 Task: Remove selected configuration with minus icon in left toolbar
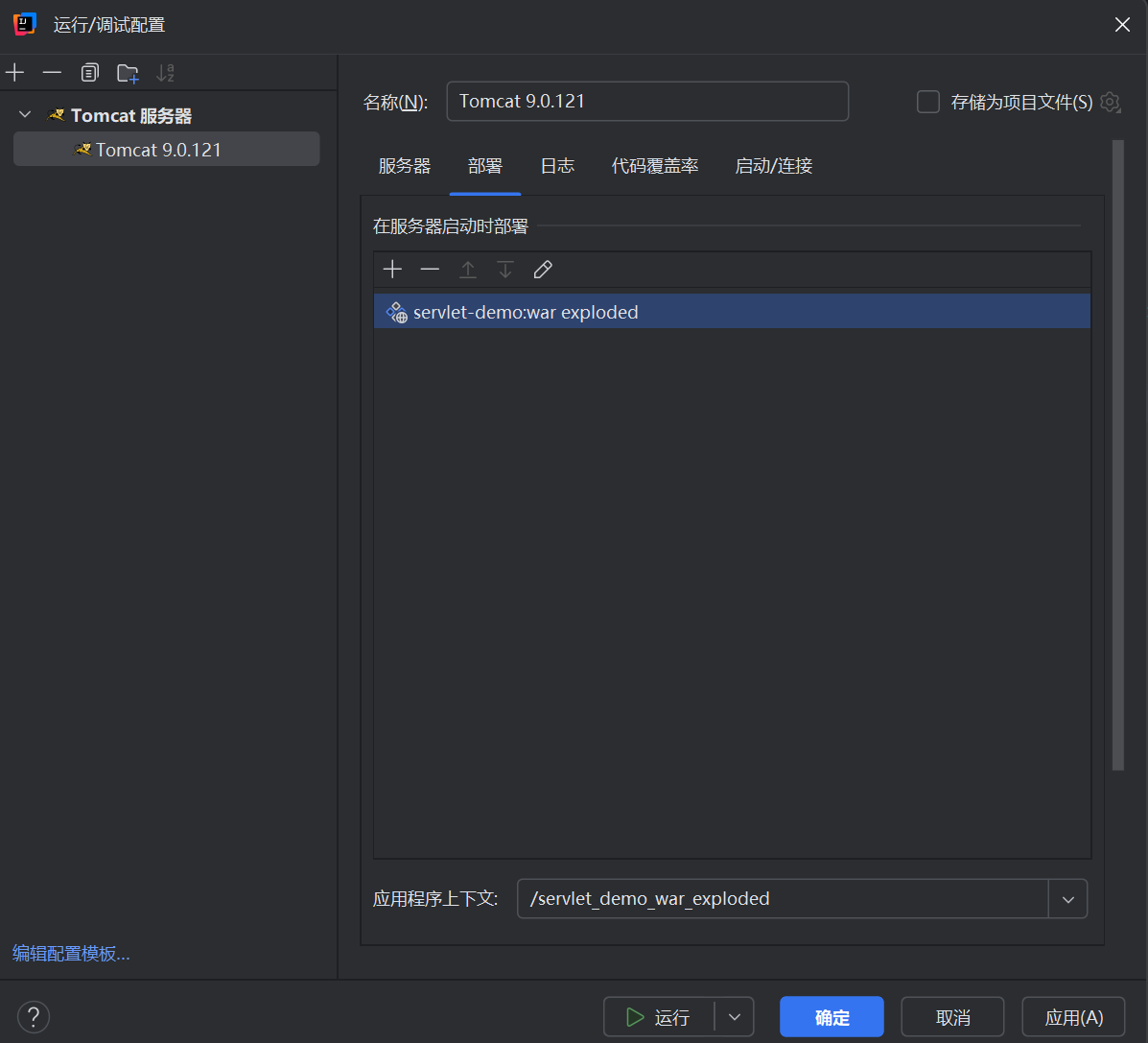point(52,73)
